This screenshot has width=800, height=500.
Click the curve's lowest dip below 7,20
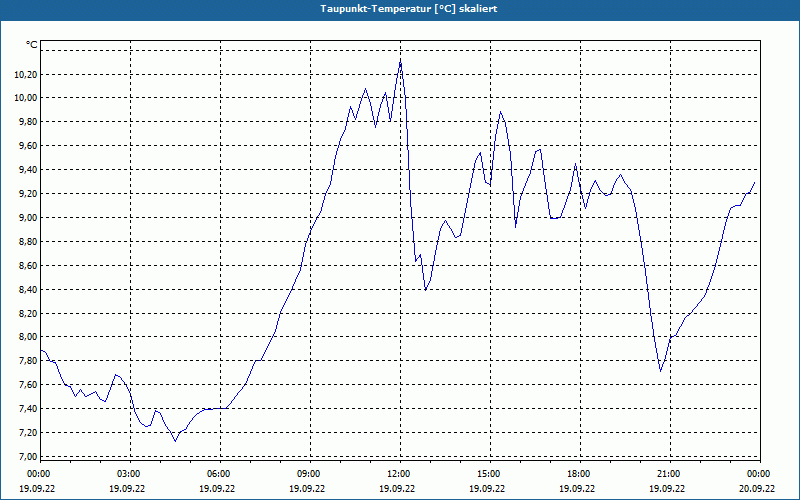pos(175,440)
